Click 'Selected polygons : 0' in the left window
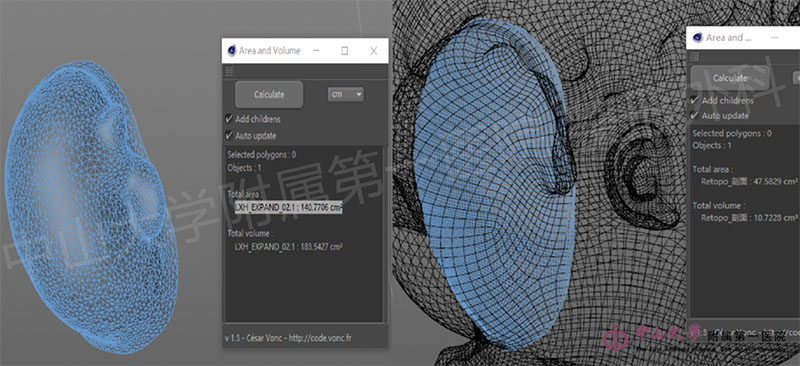800x366 pixels. [262, 154]
